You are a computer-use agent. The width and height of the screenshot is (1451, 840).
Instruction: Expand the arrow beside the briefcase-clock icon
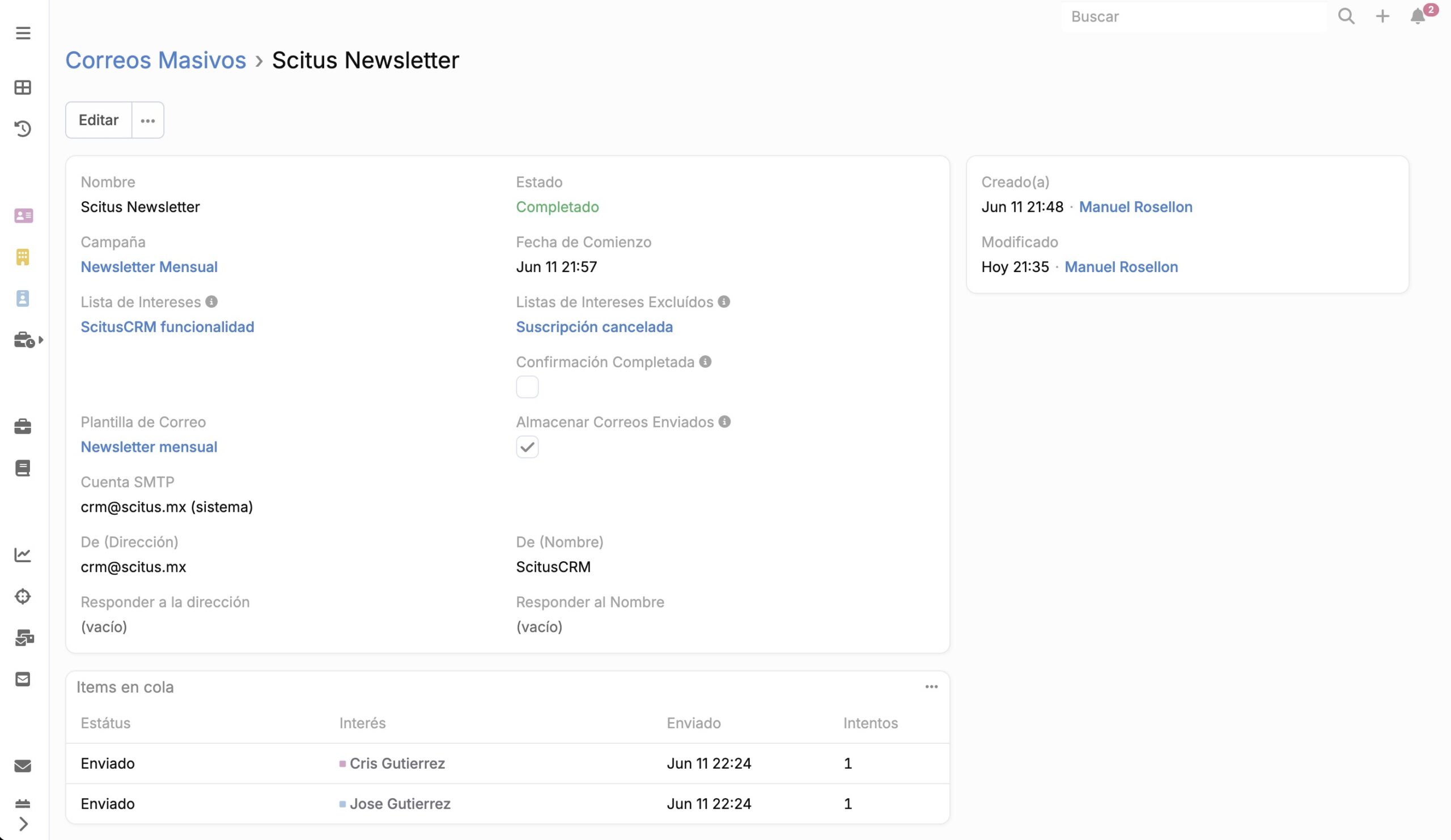click(41, 340)
